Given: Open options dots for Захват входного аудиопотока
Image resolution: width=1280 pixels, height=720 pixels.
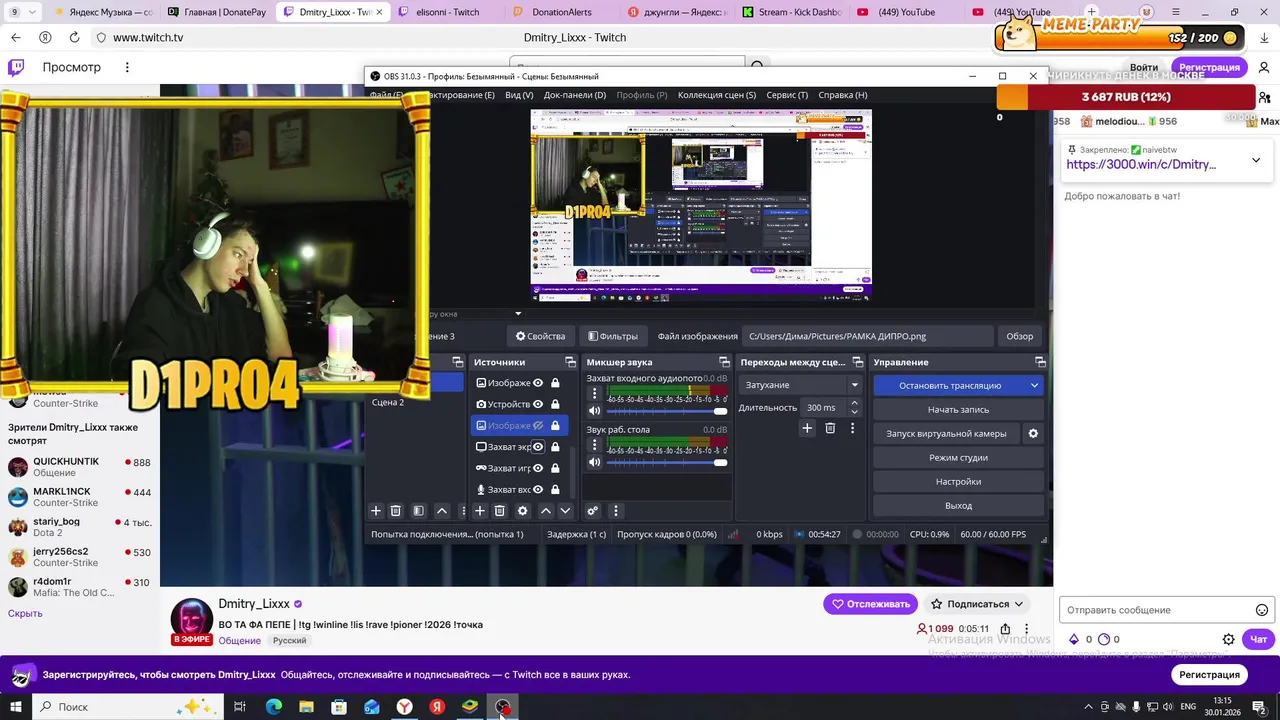Looking at the screenshot, I should (594, 394).
